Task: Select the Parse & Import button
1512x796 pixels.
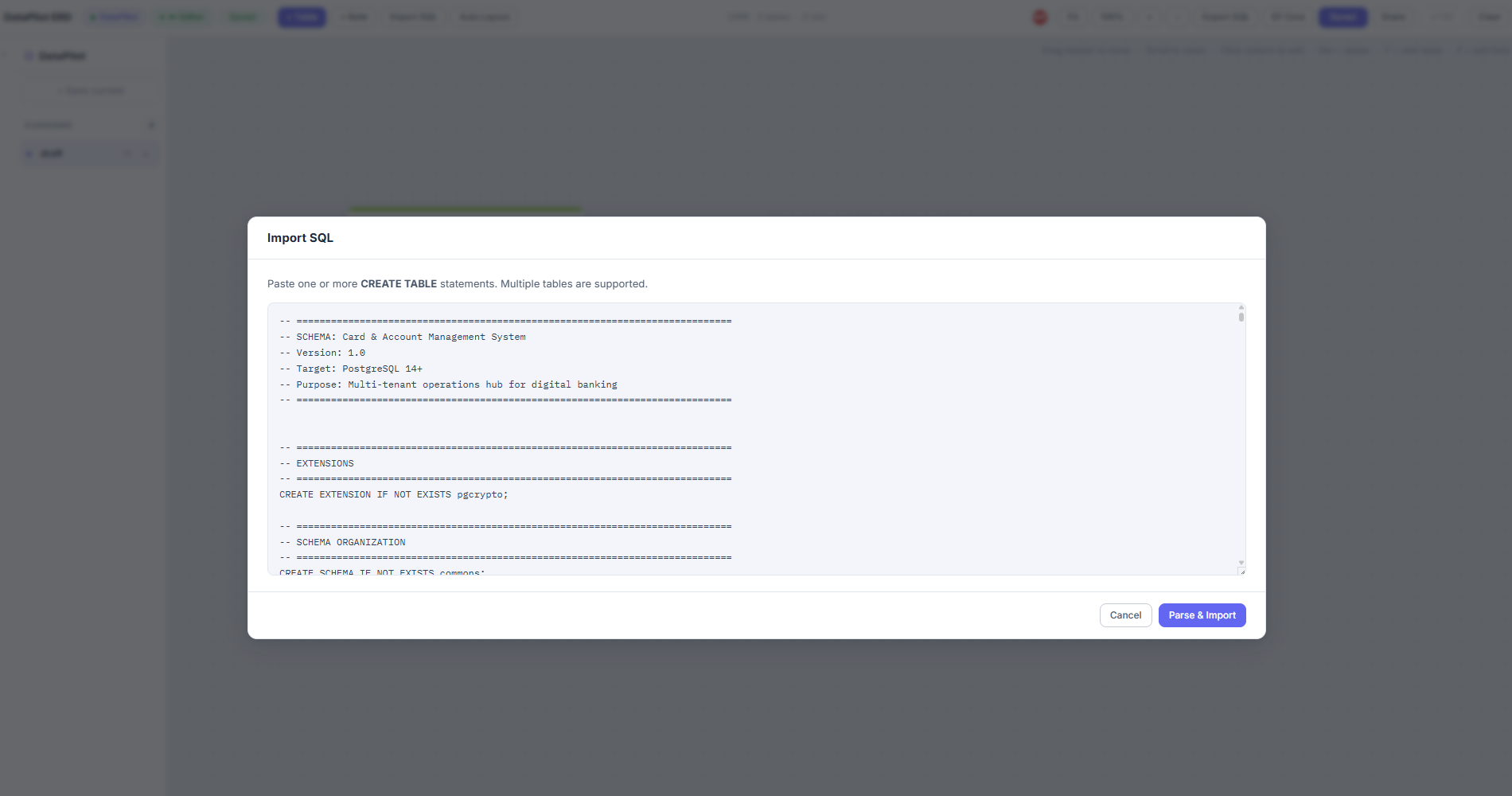Action: 1202,615
